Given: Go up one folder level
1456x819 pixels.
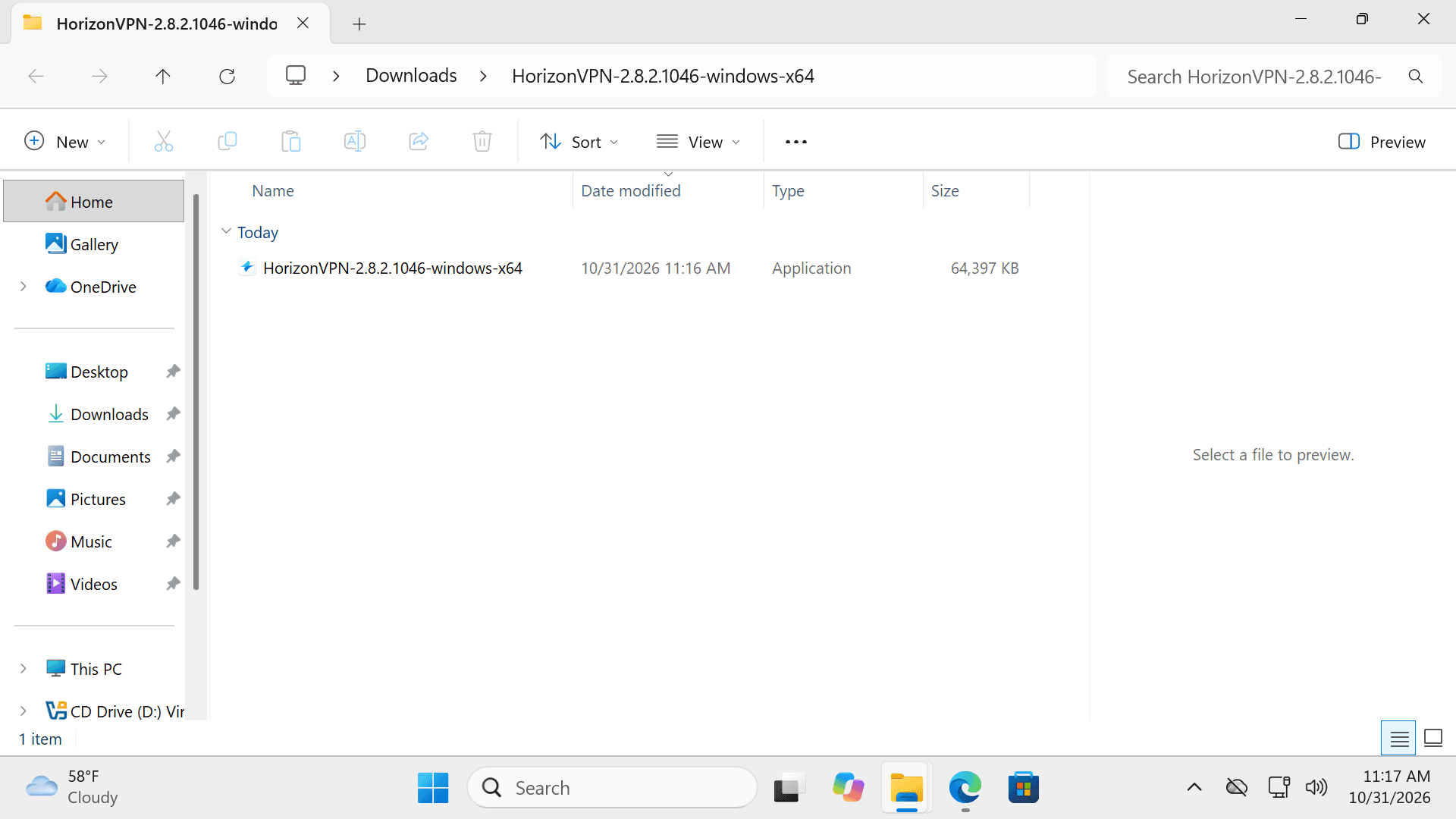Looking at the screenshot, I should (x=163, y=76).
